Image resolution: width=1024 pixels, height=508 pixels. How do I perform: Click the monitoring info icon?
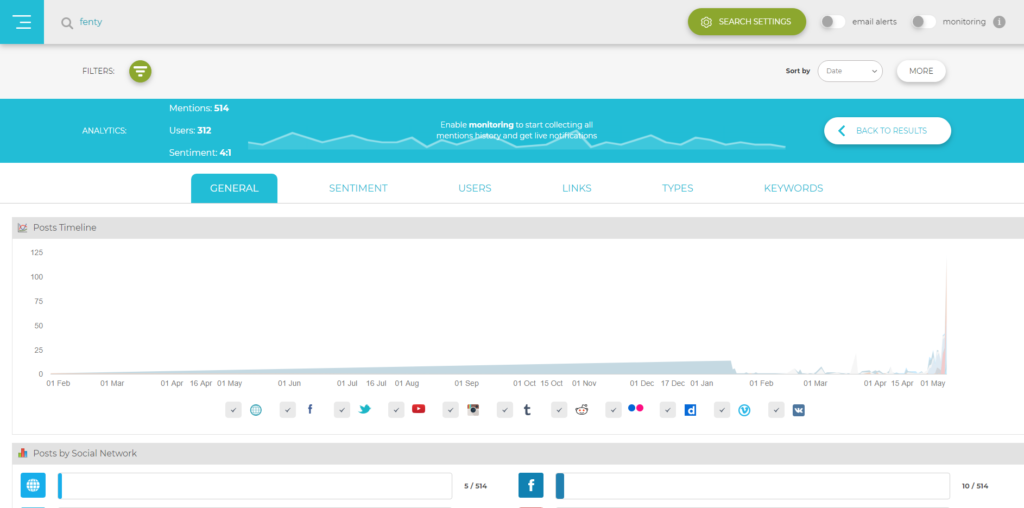[999, 22]
